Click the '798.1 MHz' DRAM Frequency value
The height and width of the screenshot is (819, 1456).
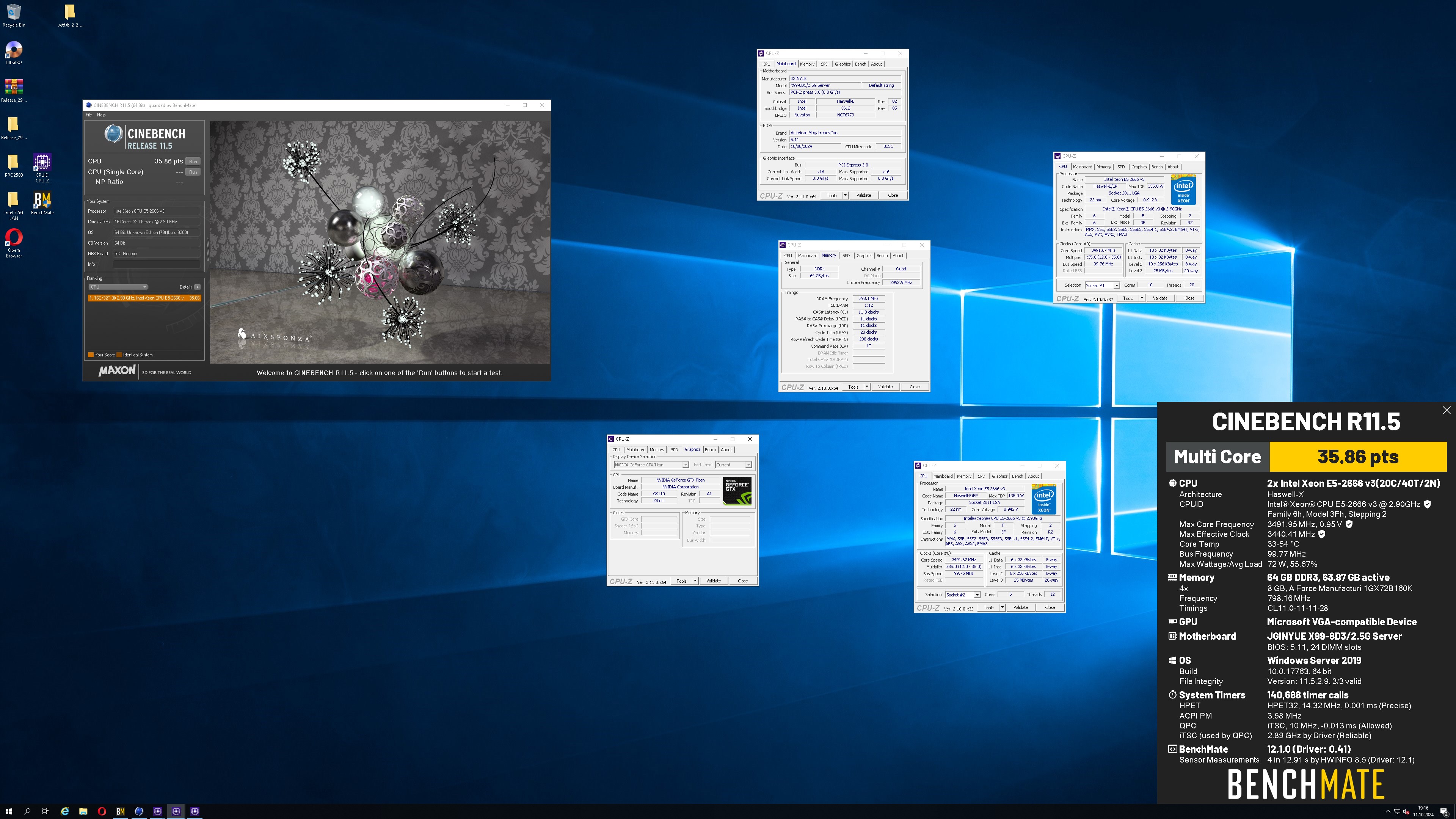(x=869, y=298)
